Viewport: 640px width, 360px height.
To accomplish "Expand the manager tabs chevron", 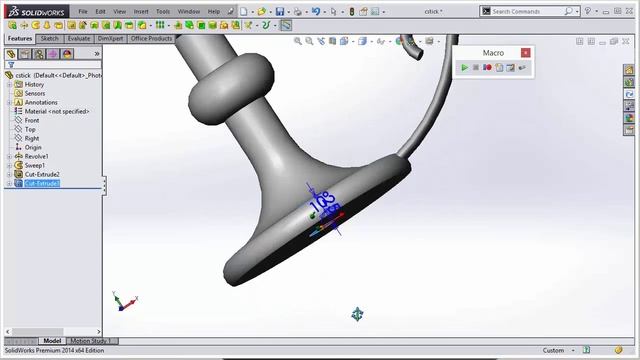I will click(x=97, y=54).
